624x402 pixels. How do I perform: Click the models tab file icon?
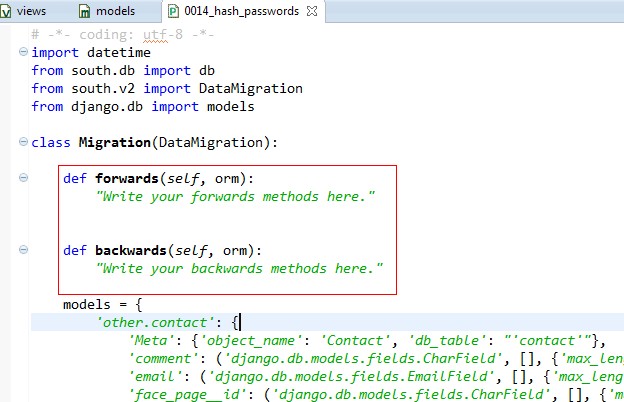(84, 11)
